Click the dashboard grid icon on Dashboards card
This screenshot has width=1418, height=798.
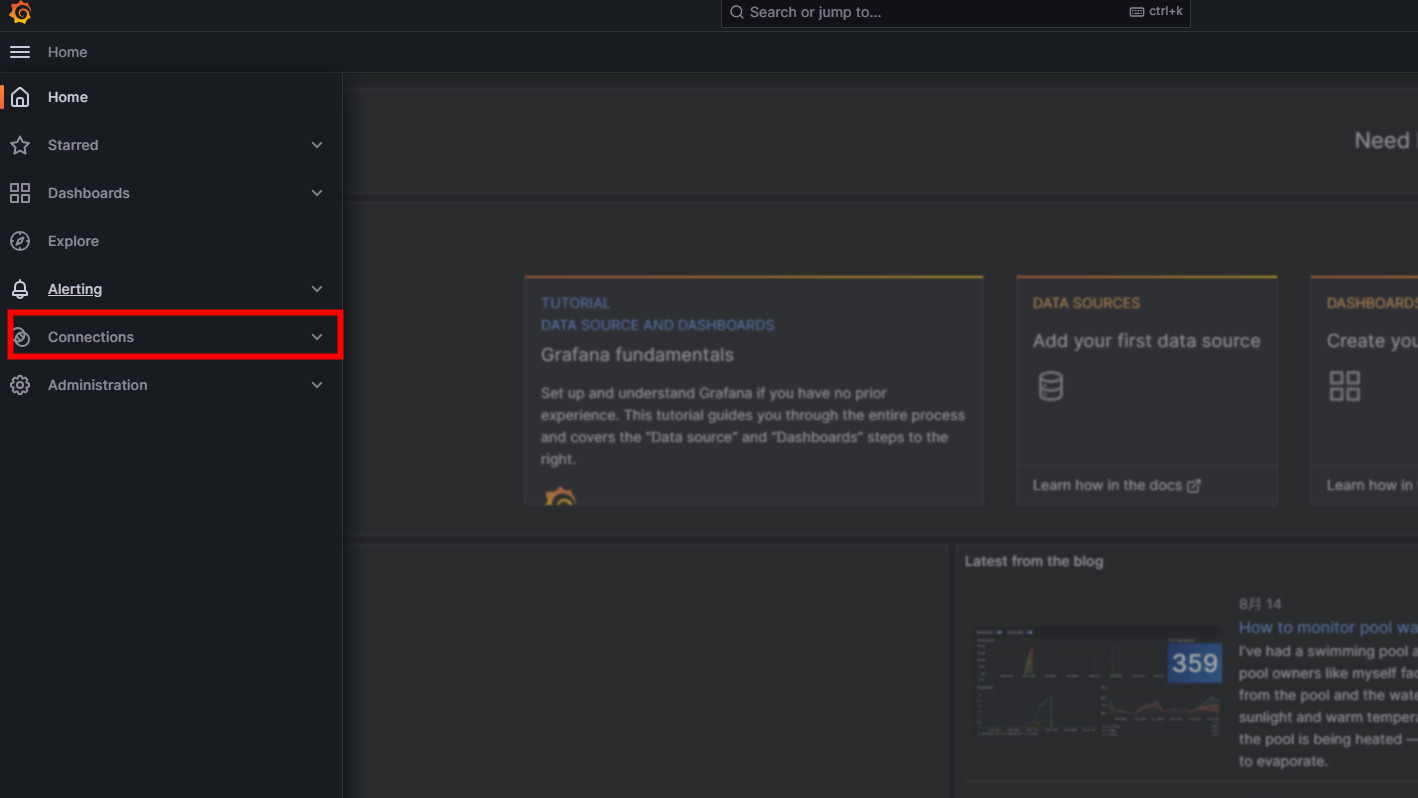[1345, 386]
